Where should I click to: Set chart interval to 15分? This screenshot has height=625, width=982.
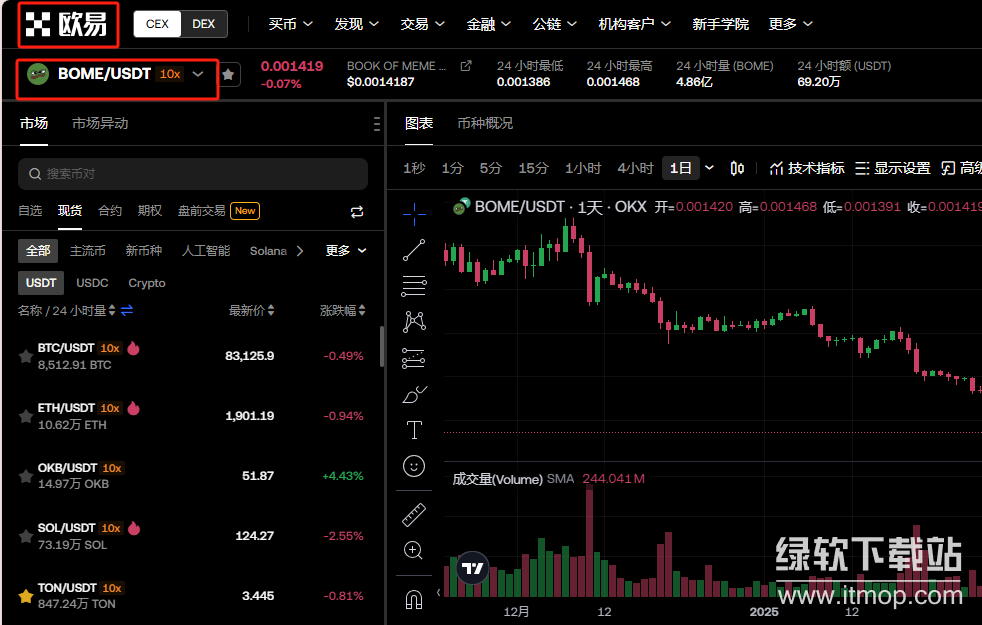[533, 168]
